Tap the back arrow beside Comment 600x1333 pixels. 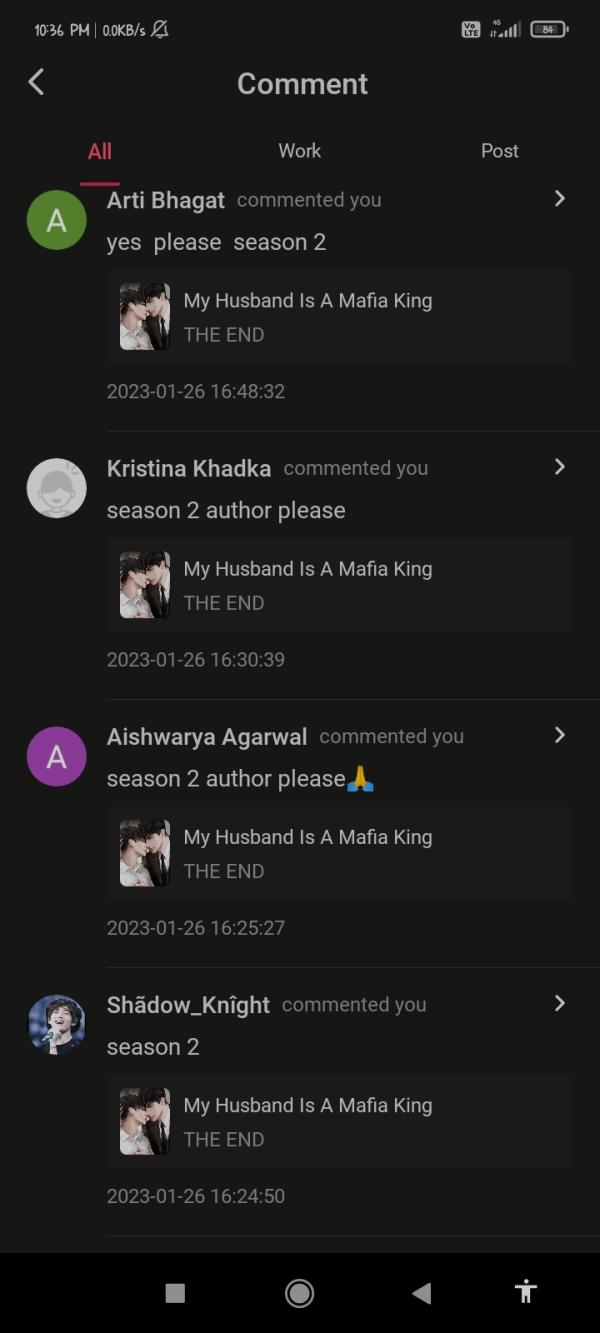[x=36, y=82]
